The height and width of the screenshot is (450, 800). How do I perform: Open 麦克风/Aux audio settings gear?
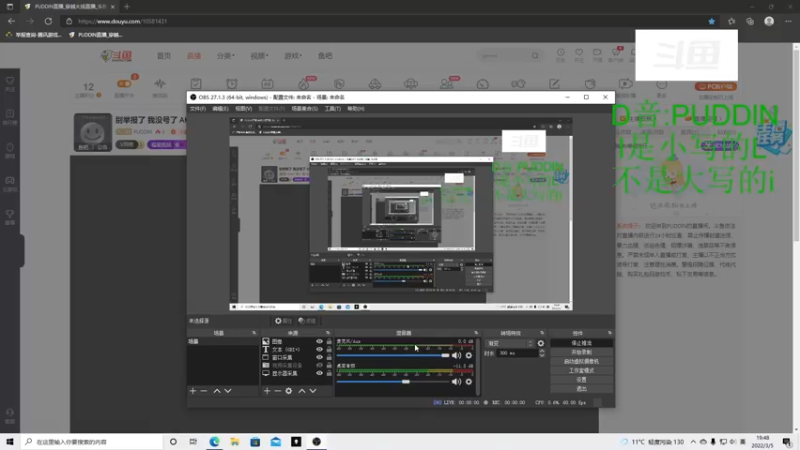click(x=469, y=355)
